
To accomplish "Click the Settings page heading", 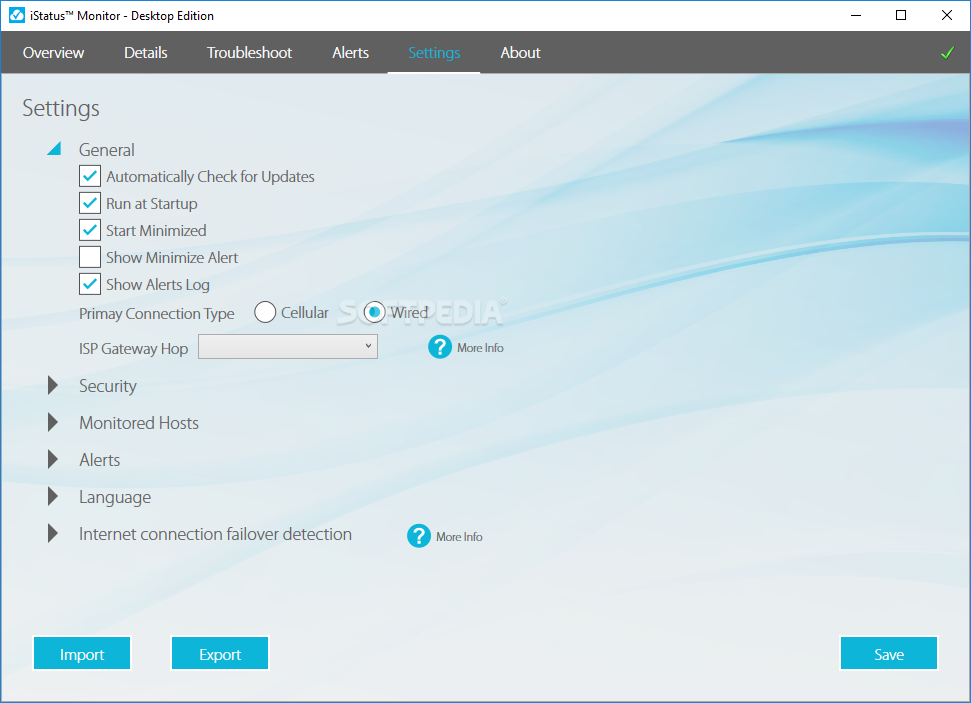I will click(x=61, y=108).
